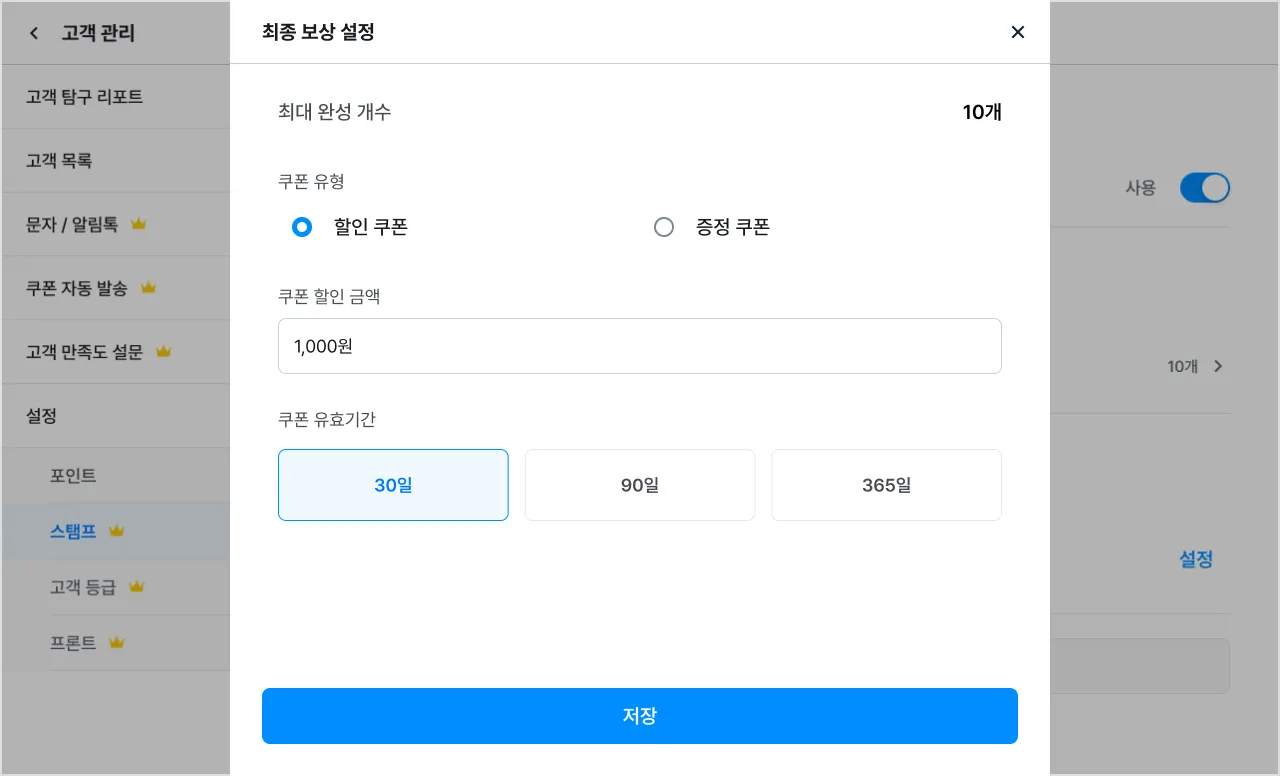
Task: Click the 쿠폰 할인 금액 input field
Action: tap(640, 346)
